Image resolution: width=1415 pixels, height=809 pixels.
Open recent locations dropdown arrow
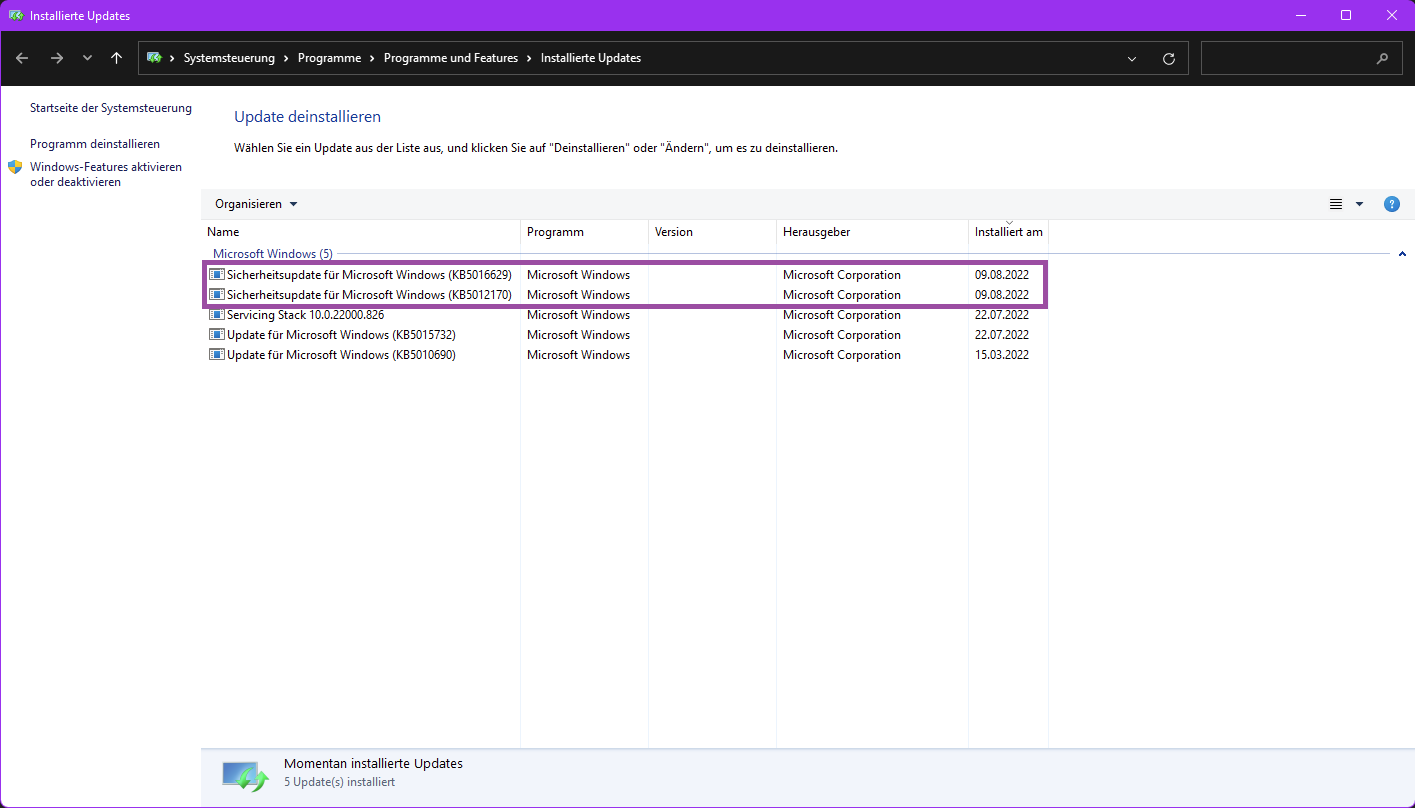click(87, 58)
